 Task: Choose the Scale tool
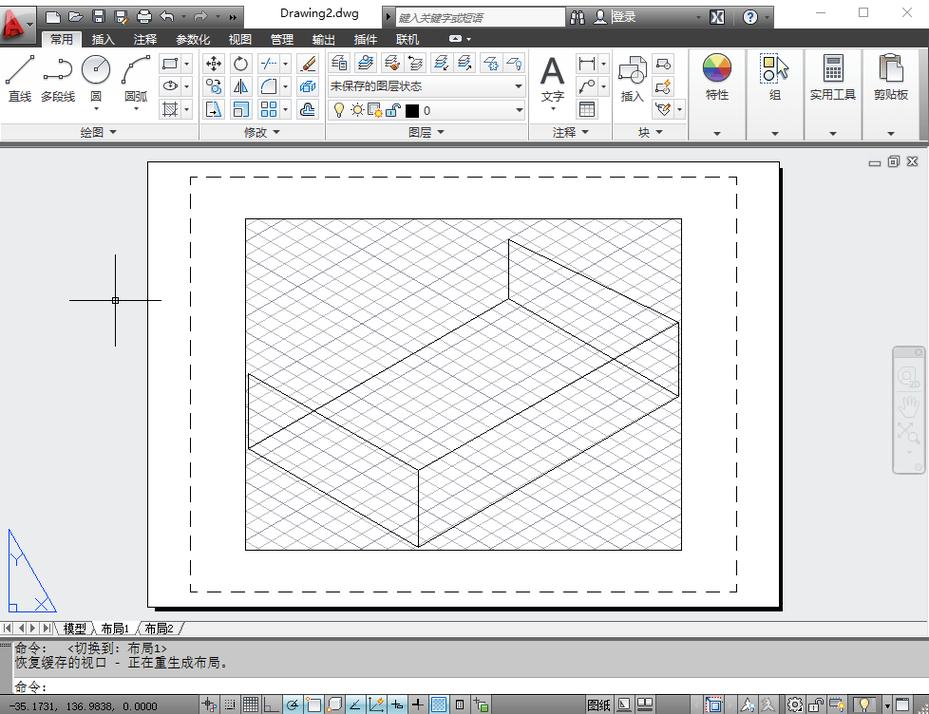tap(241, 109)
